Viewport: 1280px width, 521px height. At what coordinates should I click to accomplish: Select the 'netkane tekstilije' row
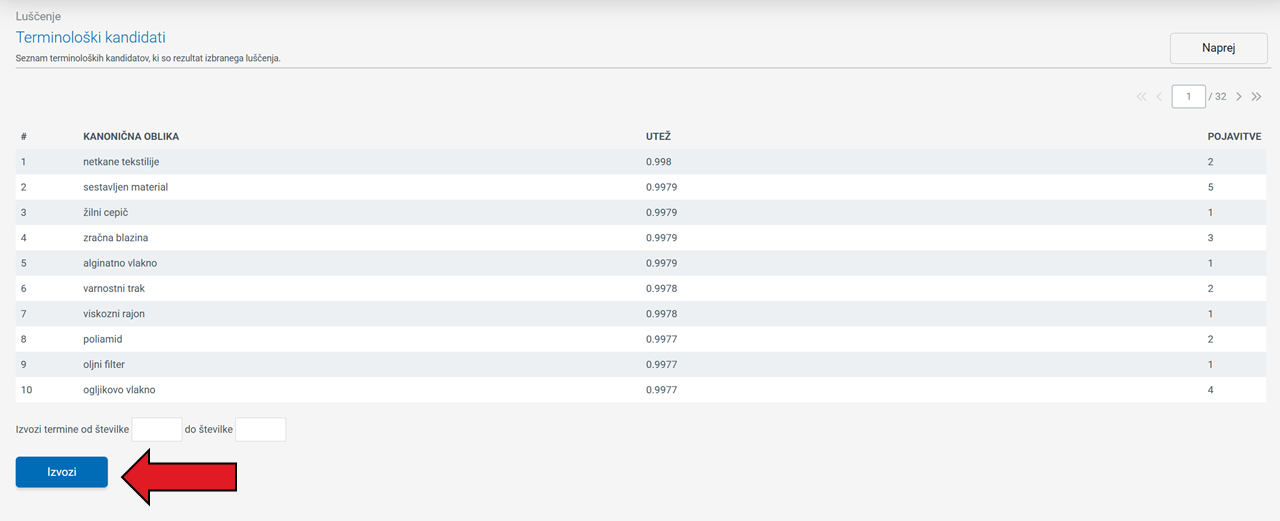121,162
